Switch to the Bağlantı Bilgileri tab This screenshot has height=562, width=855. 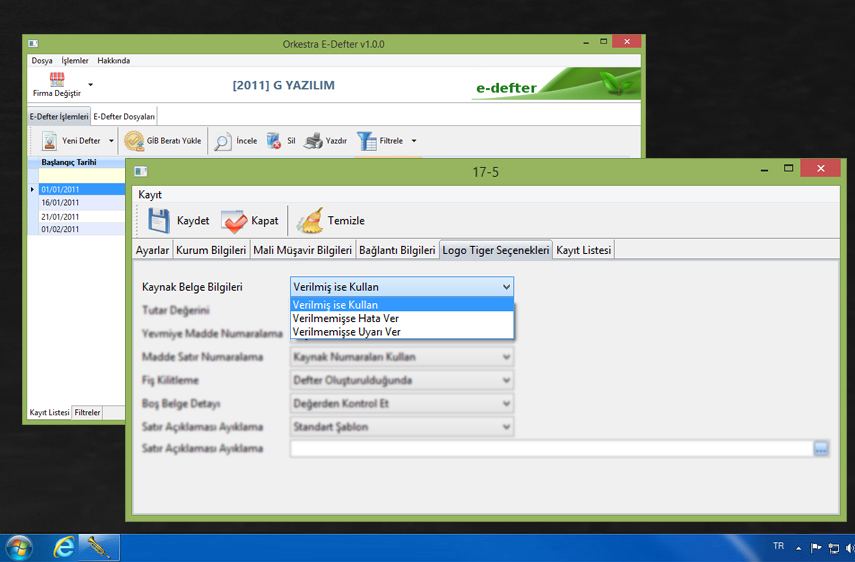[397, 250]
